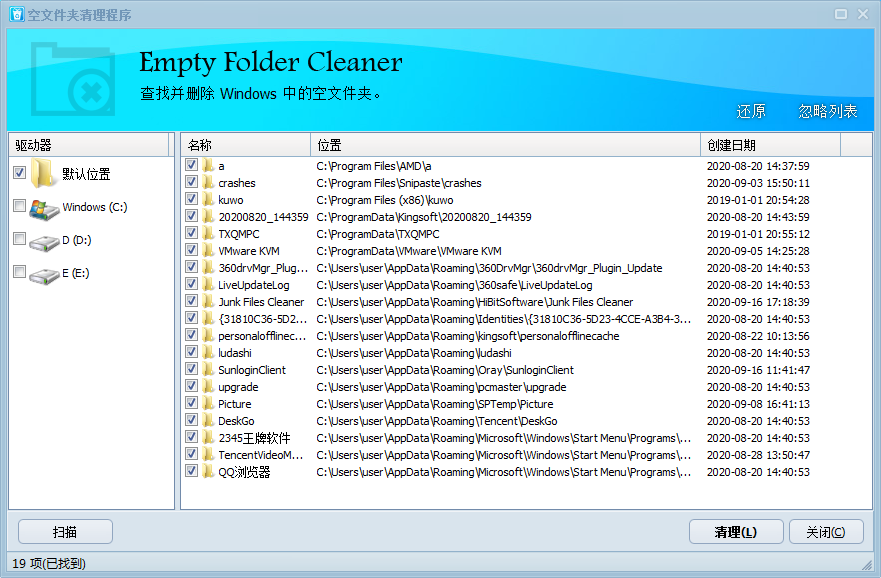Click the '19 项(已找到)' status text
The width and height of the screenshot is (881, 578).
pos(49,563)
